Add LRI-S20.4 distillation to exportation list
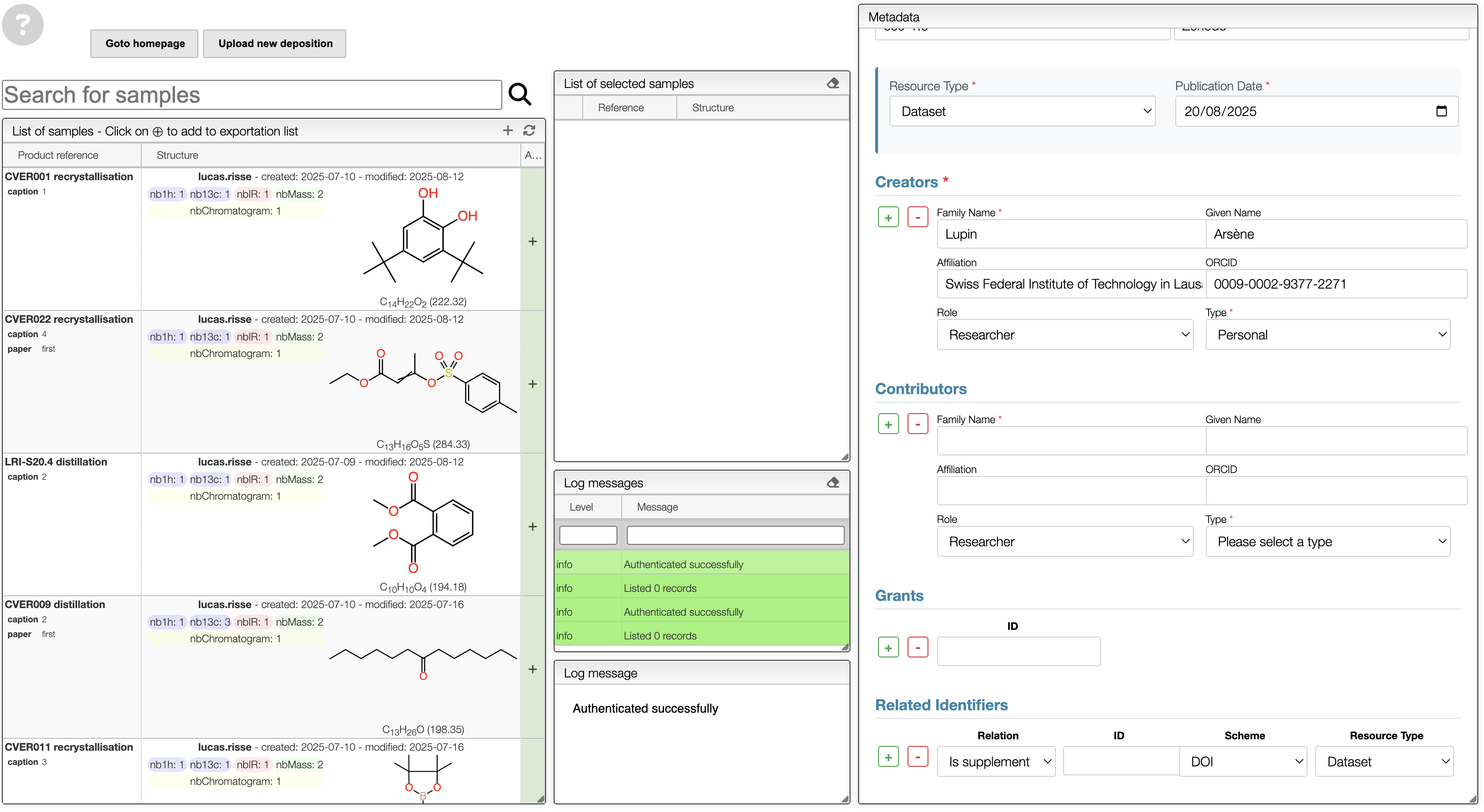Image resolution: width=1484 pixels, height=812 pixels. pyautogui.click(x=533, y=527)
